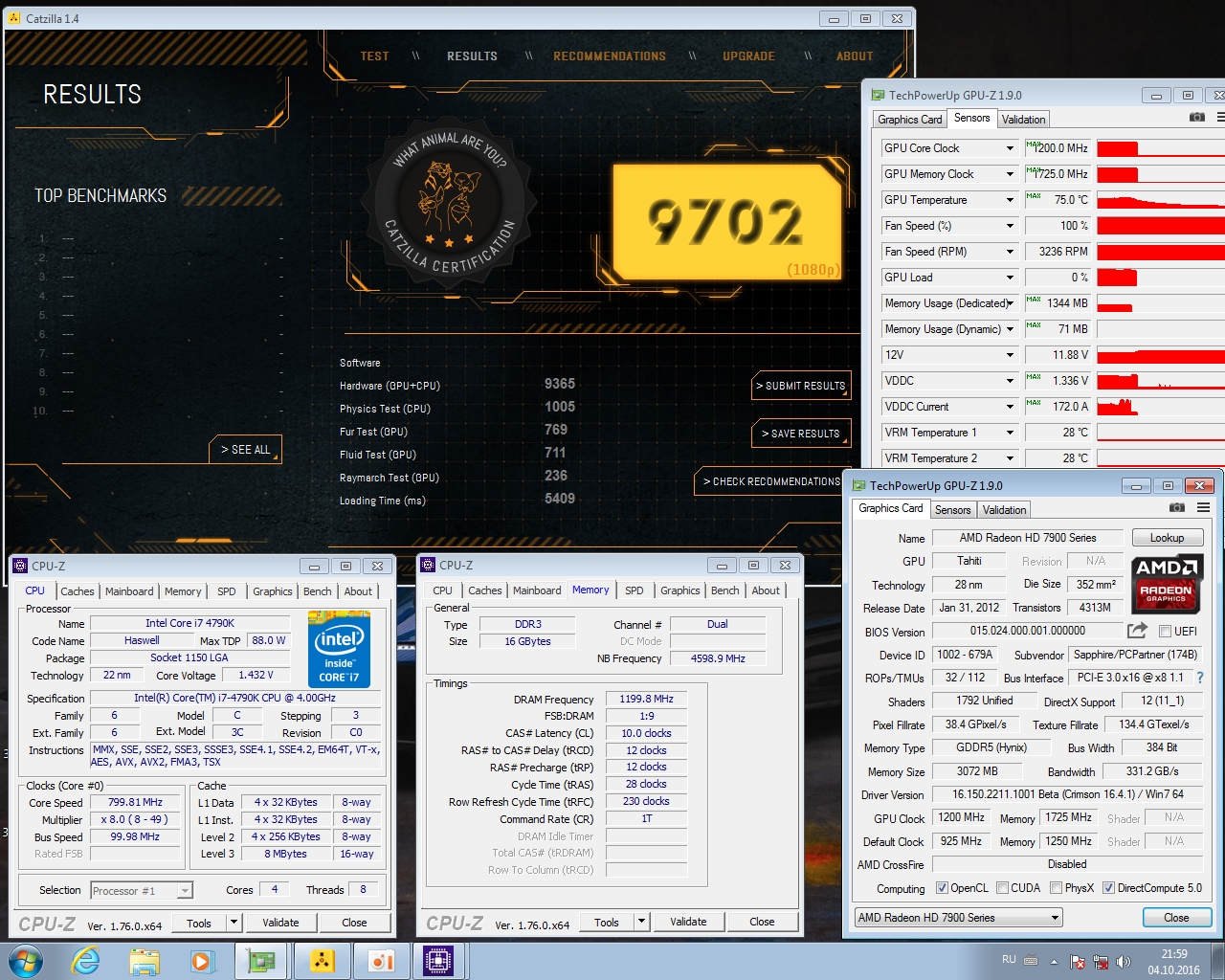This screenshot has width=1225, height=980.
Task: Click ABOUT tab in Catzilla
Action: (x=855, y=56)
